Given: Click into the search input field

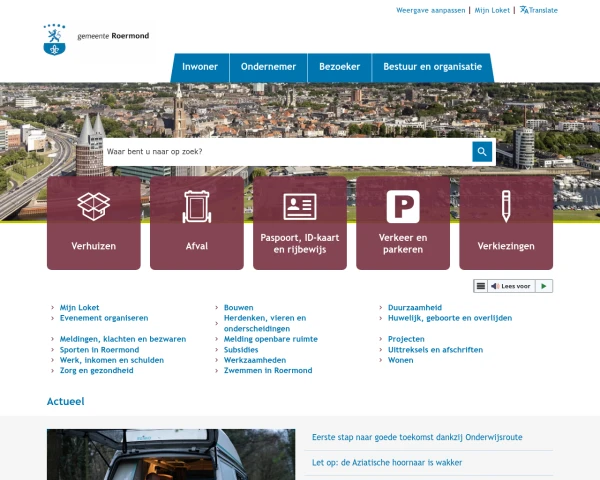Looking at the screenshot, I should pos(286,152).
